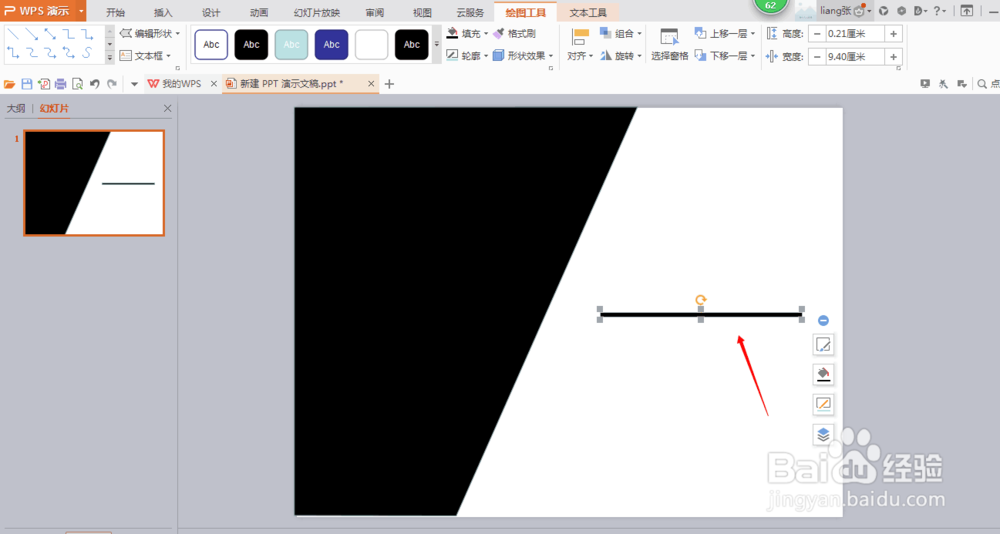Click the floating fill bucket icon
The height and width of the screenshot is (534, 1000).
823,375
